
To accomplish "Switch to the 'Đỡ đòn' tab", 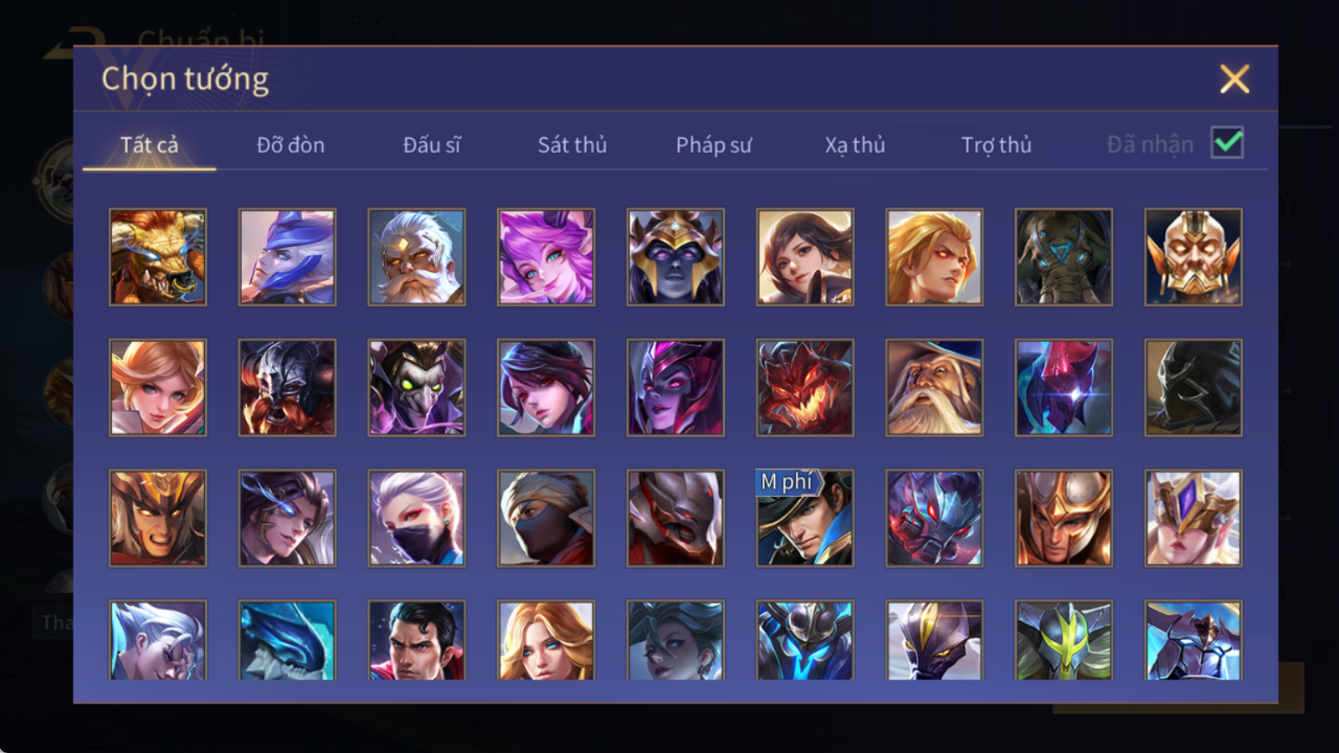I will pyautogui.click(x=290, y=145).
